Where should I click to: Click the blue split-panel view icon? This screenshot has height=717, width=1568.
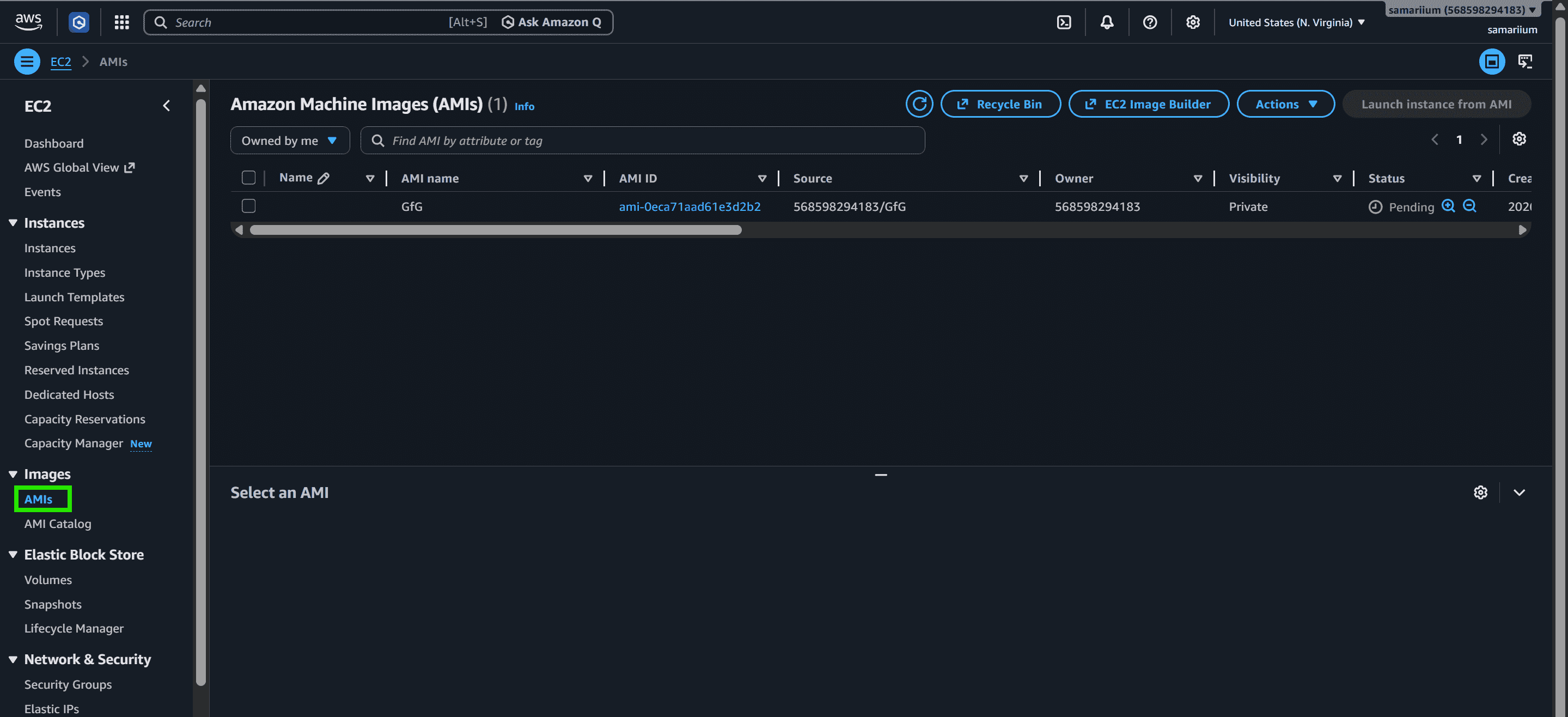pos(1491,62)
